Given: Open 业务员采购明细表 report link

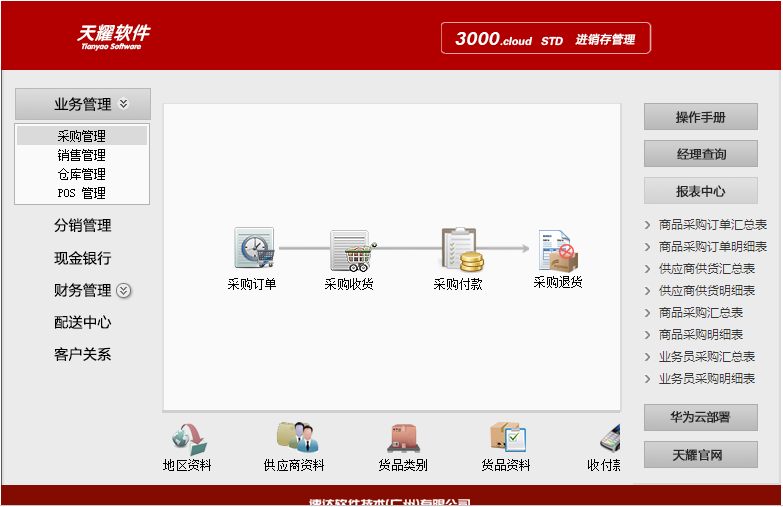Looking at the screenshot, I should click(706, 379).
